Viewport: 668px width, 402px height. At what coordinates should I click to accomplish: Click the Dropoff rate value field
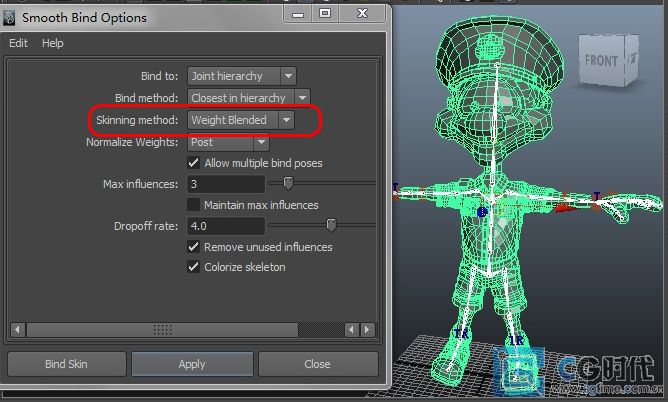click(x=226, y=226)
